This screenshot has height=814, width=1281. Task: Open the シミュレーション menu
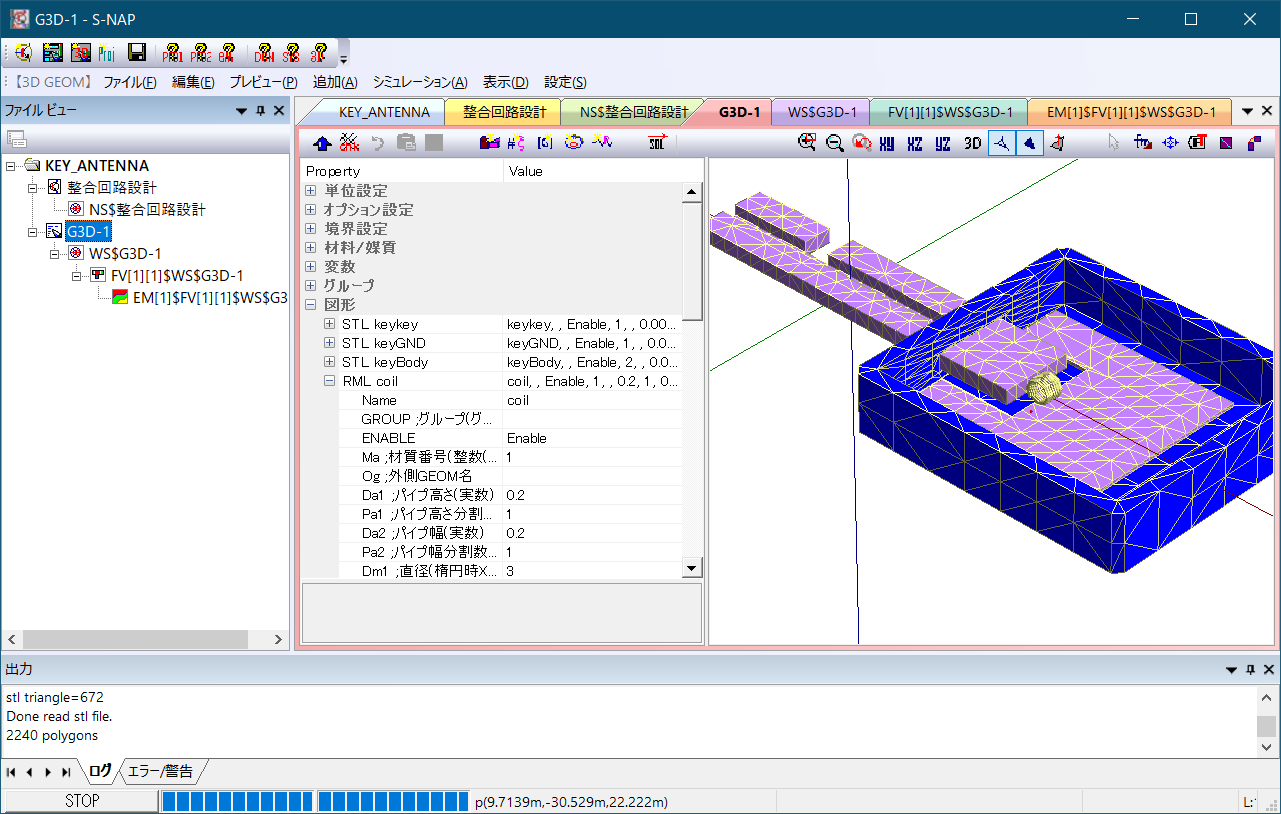tap(419, 82)
